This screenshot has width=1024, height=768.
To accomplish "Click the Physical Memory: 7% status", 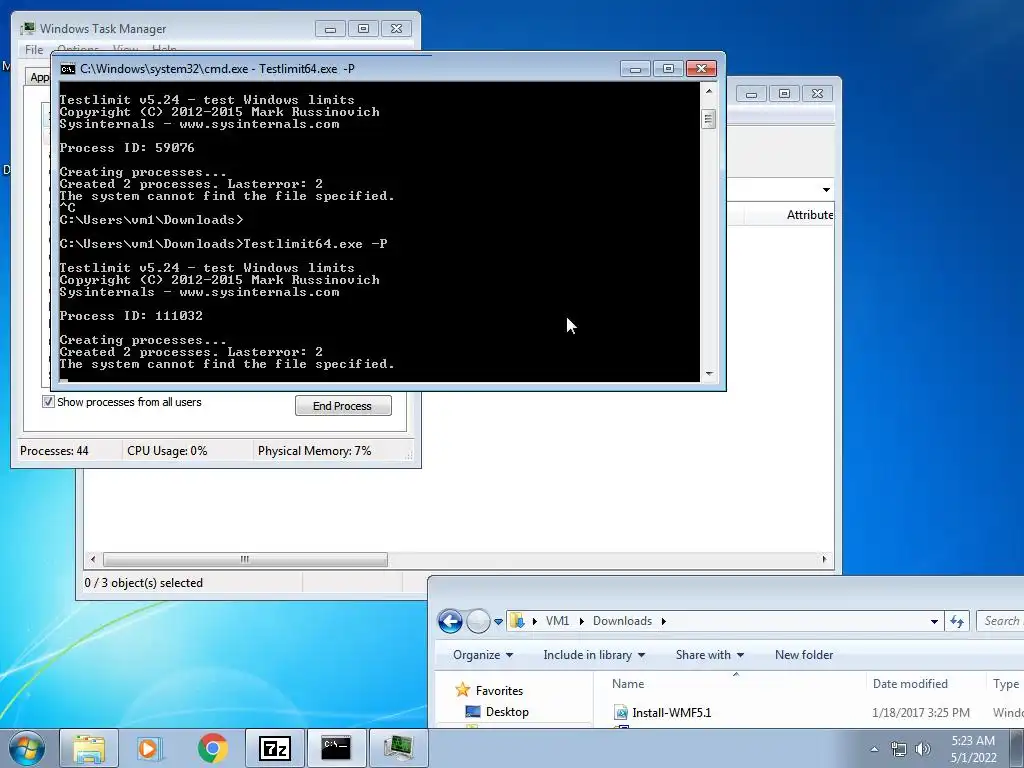I will [314, 451].
